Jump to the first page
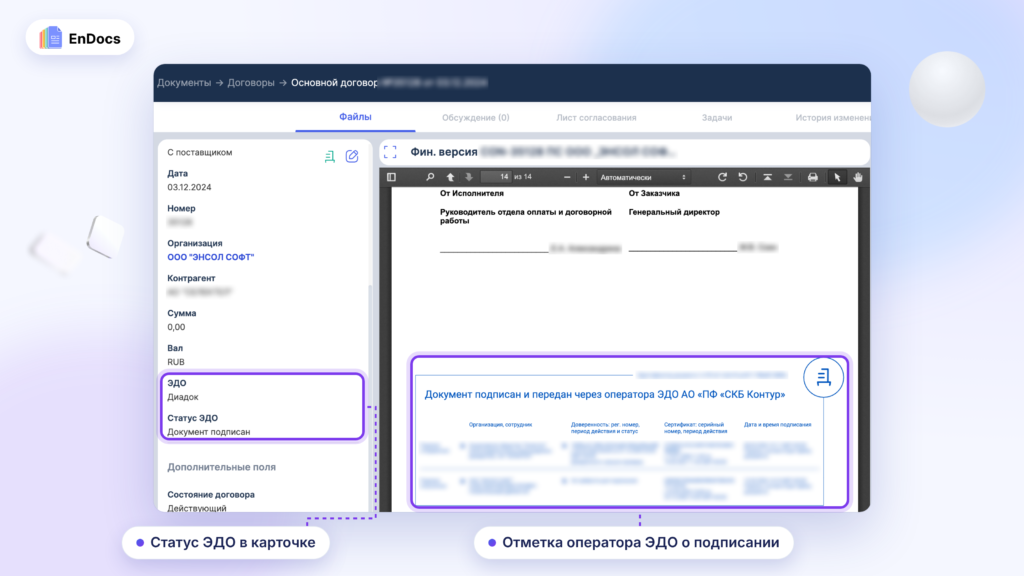The height and width of the screenshot is (576, 1024). (767, 177)
